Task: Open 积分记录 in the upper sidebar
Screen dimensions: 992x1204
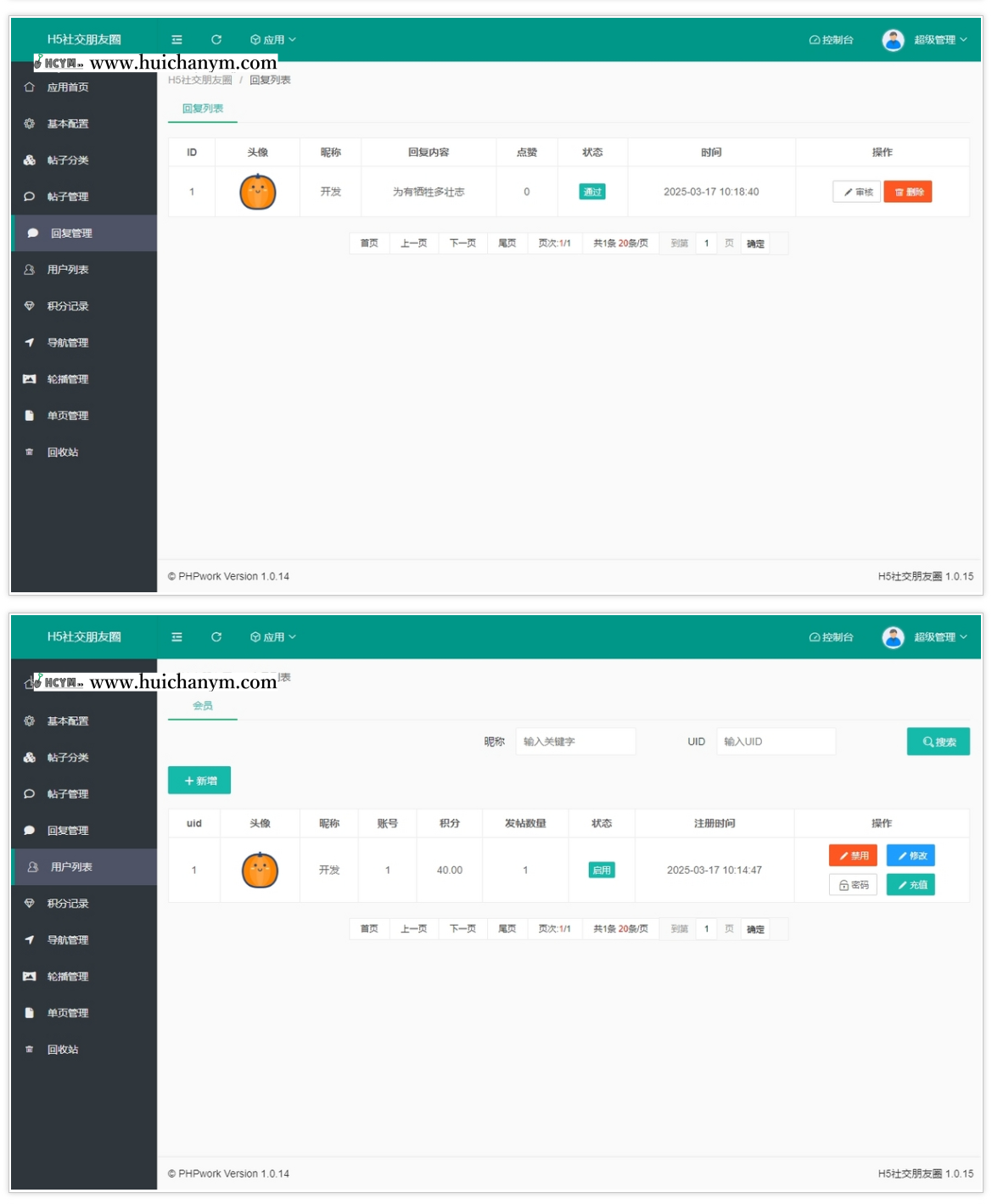Action: point(68,306)
